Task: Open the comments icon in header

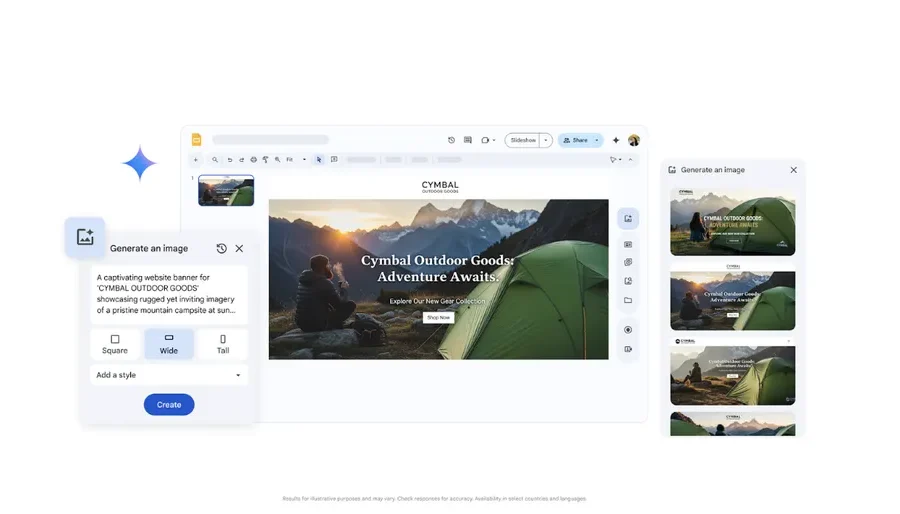Action: [468, 140]
